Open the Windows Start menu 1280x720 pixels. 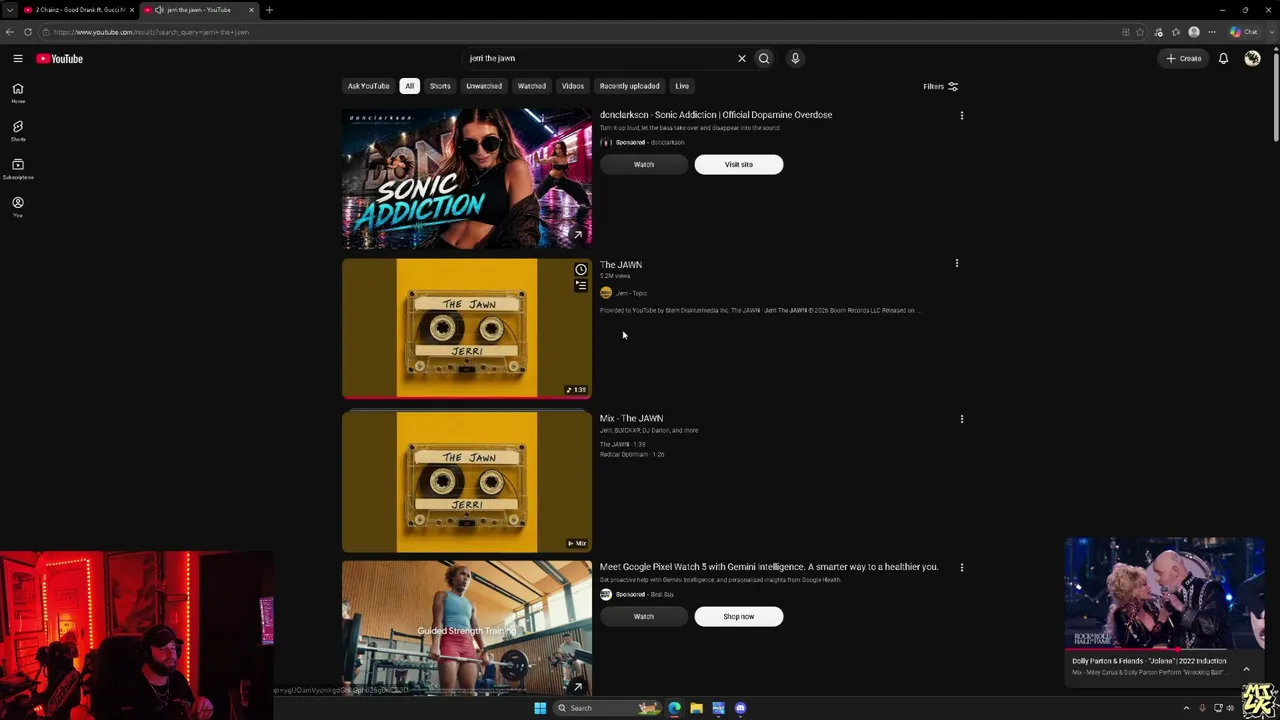(x=540, y=708)
